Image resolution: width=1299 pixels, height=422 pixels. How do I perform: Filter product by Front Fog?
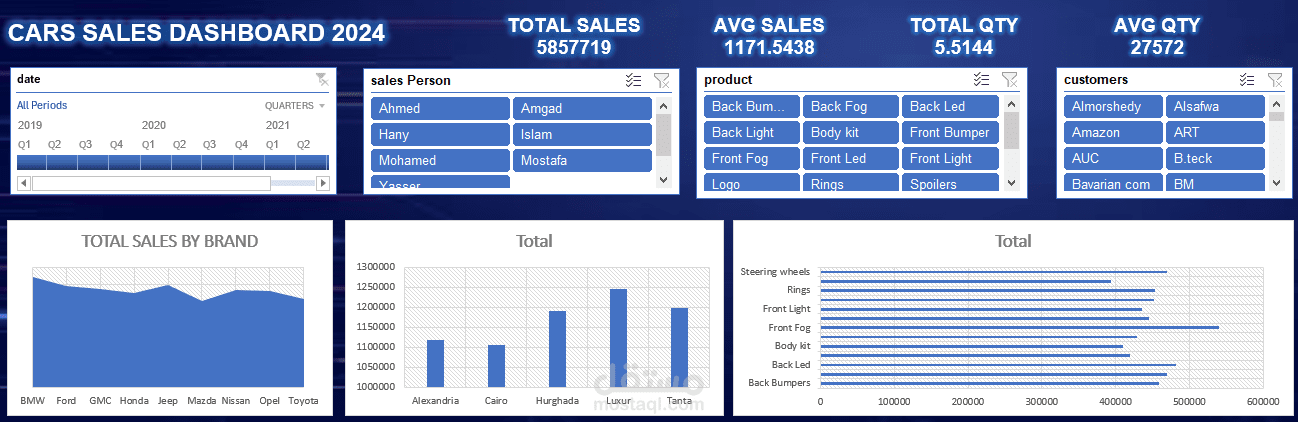(x=752, y=158)
